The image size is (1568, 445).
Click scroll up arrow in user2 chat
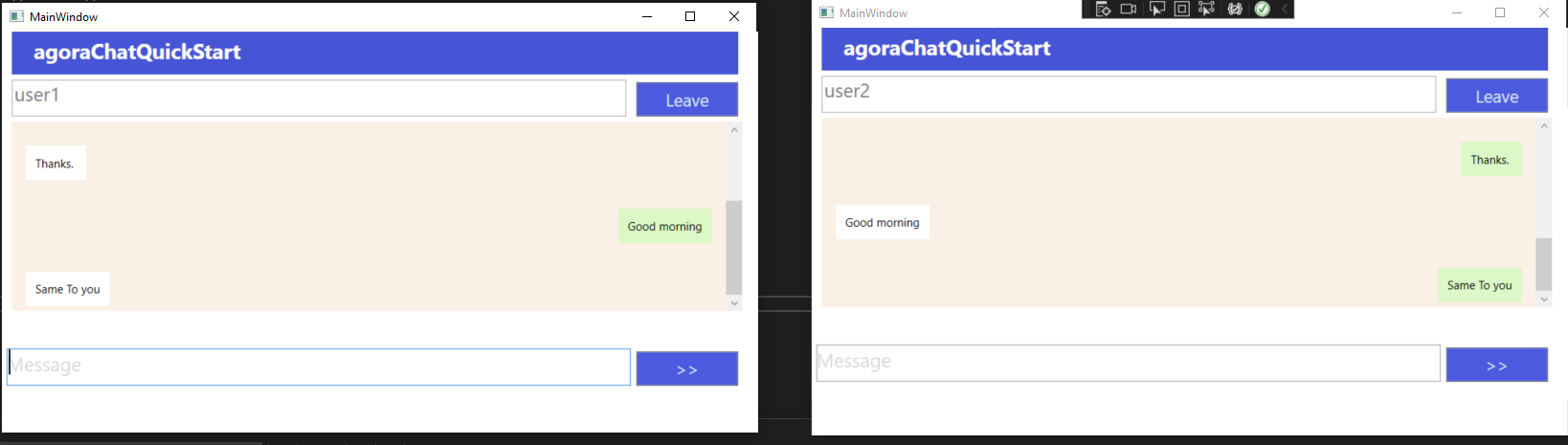click(x=1544, y=126)
